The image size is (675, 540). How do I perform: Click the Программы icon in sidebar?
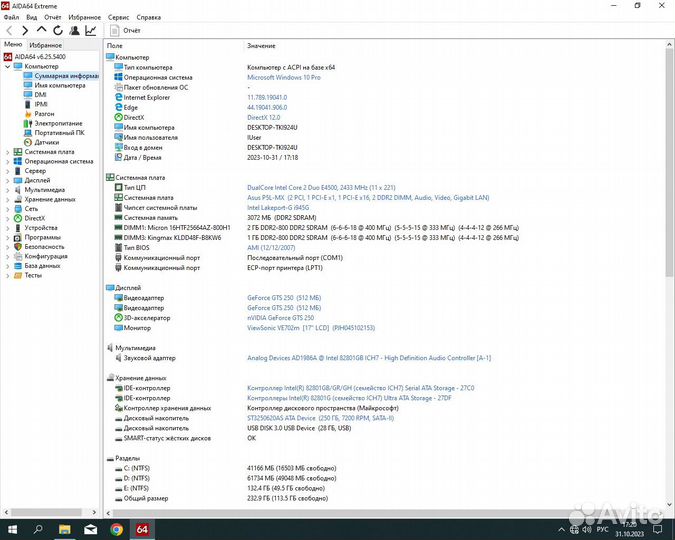coord(18,237)
